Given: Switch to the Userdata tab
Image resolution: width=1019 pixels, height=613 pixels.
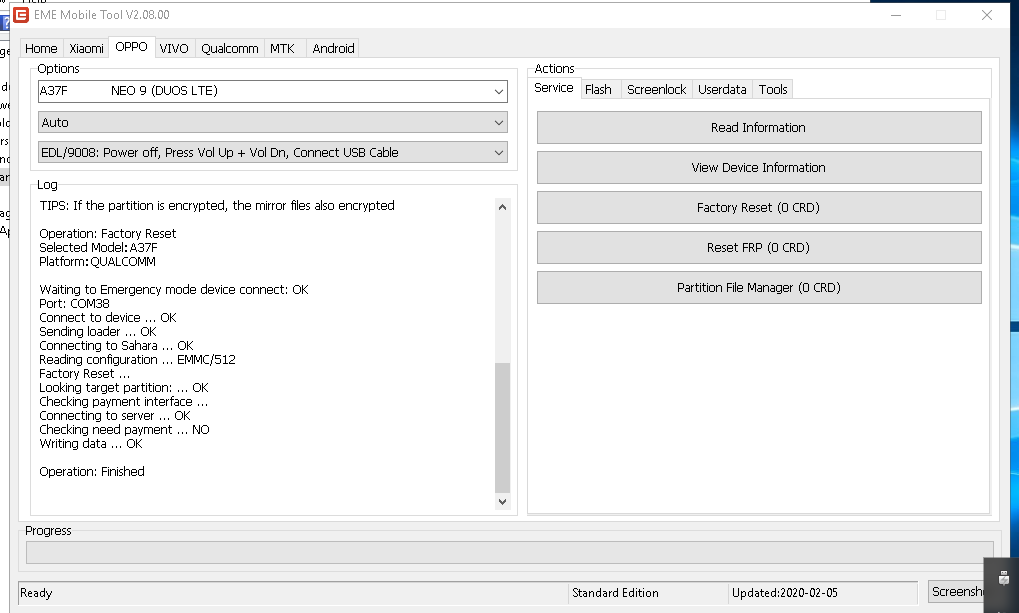Looking at the screenshot, I should tap(722, 90).
